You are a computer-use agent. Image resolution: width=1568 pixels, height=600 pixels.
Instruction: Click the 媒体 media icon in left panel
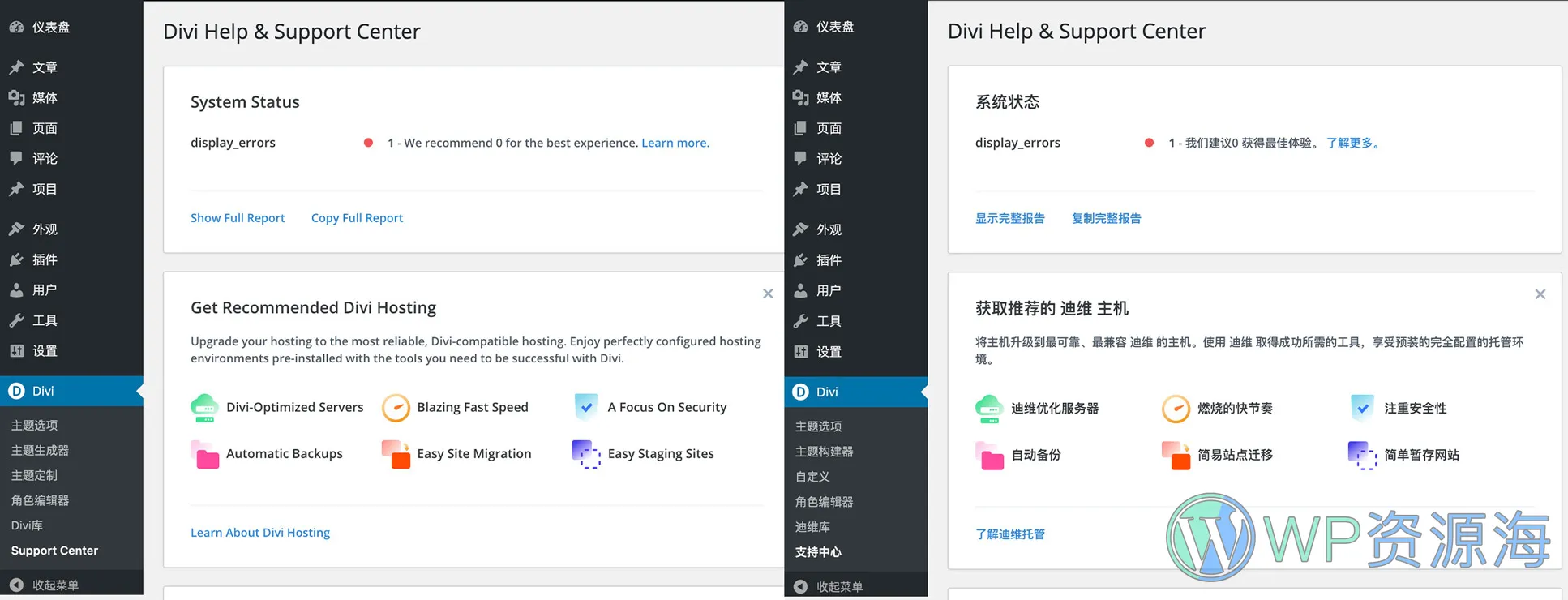tap(16, 98)
